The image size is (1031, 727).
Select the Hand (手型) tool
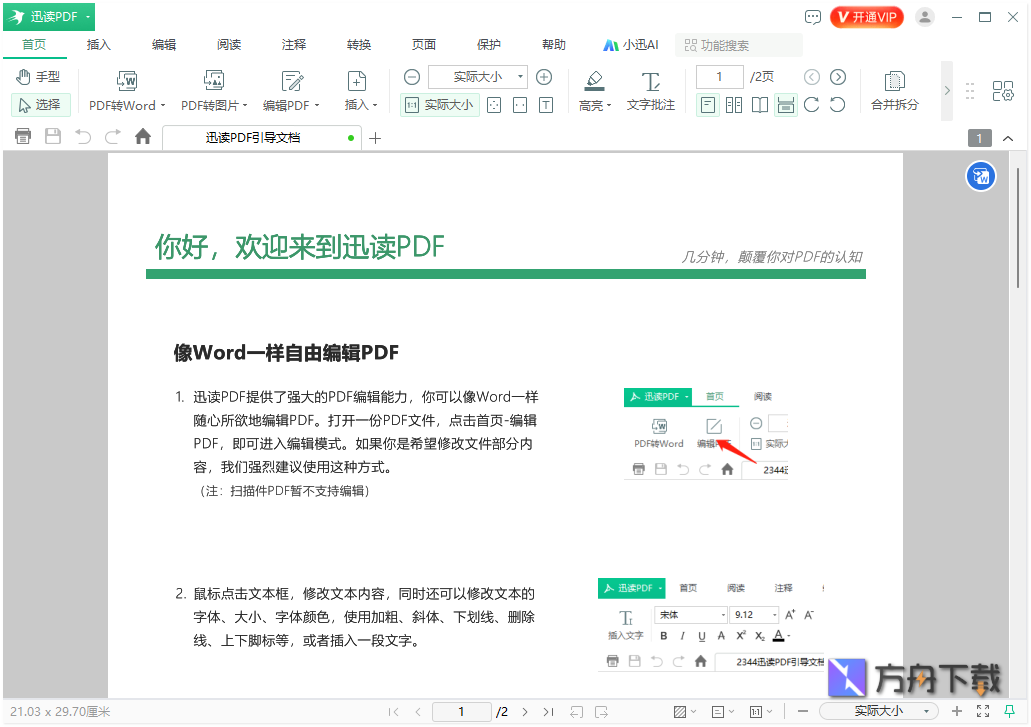[38, 77]
